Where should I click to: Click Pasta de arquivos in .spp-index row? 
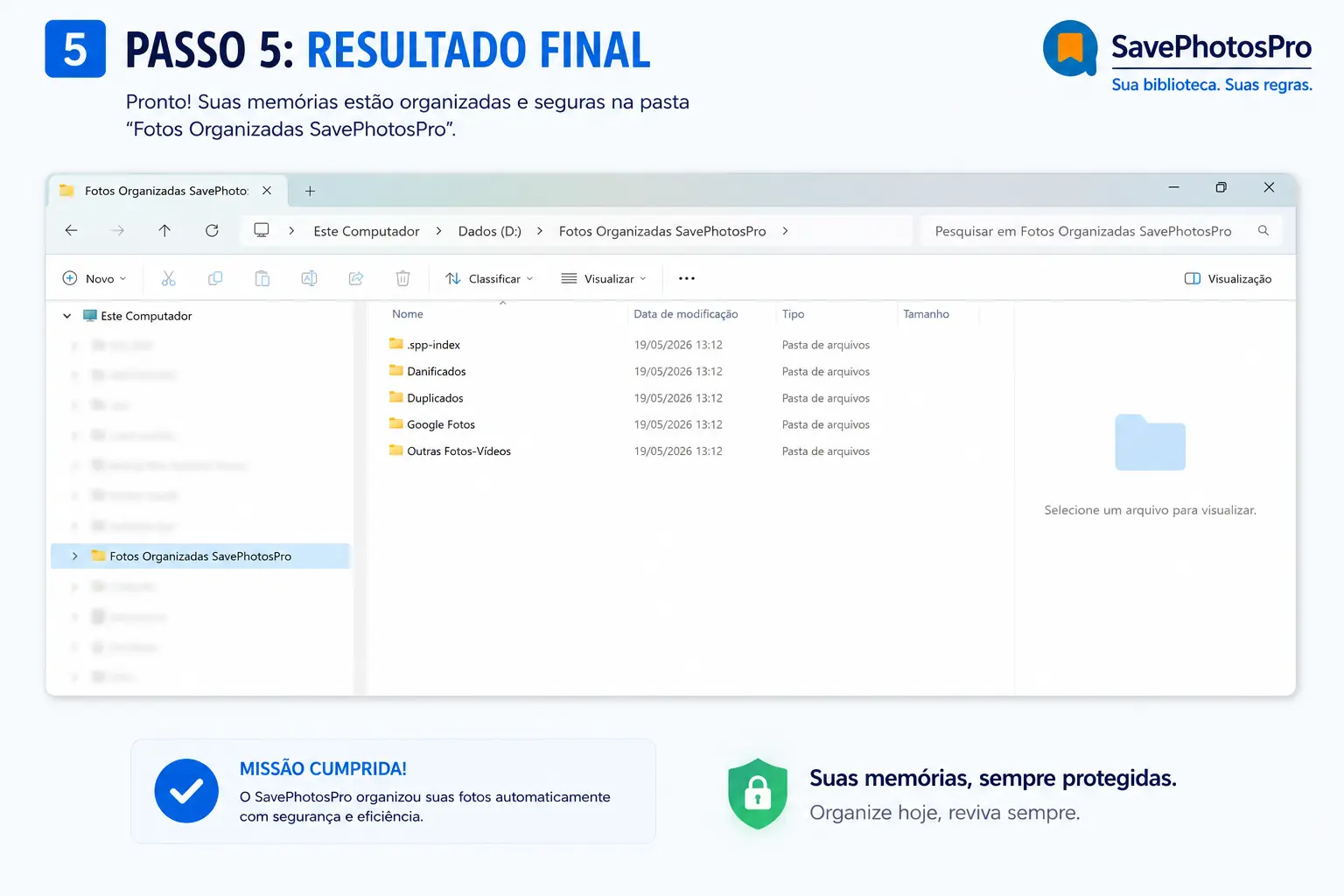point(826,345)
